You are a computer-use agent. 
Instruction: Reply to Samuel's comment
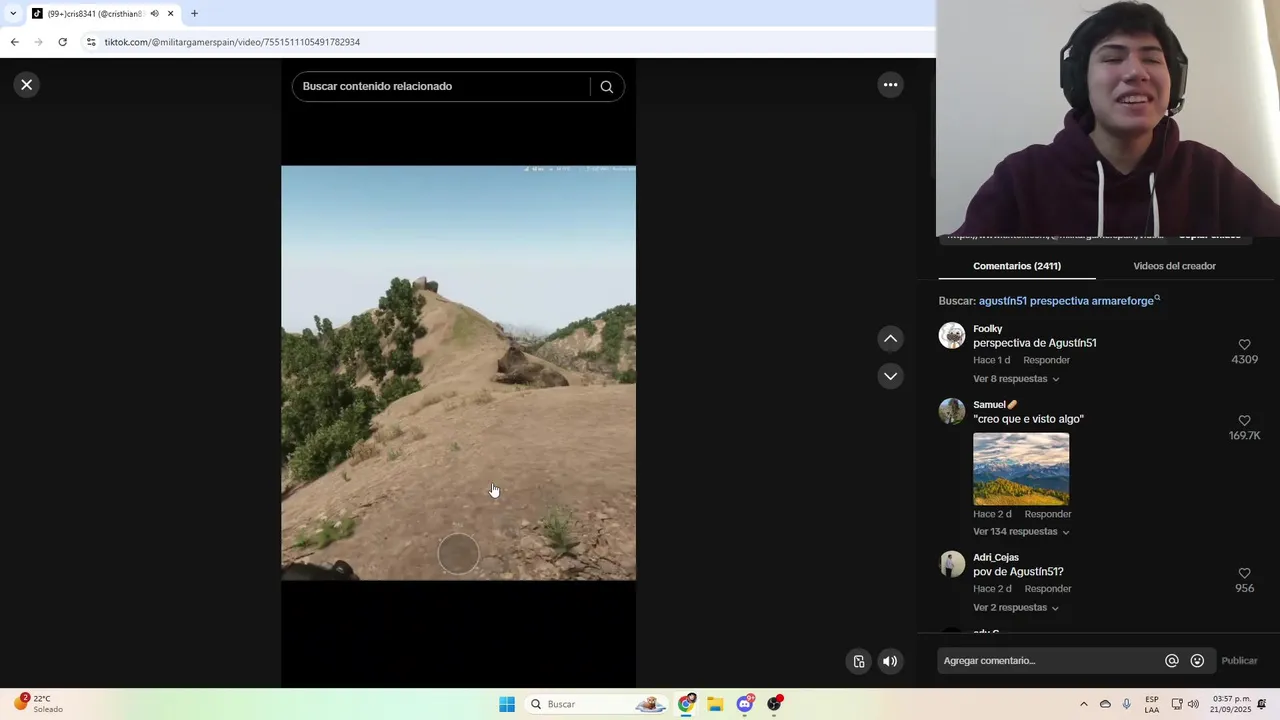pos(1048,514)
